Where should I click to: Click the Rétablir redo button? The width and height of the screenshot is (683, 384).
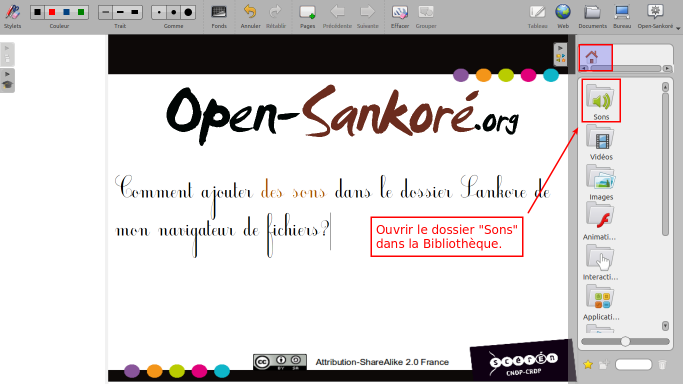[276, 17]
